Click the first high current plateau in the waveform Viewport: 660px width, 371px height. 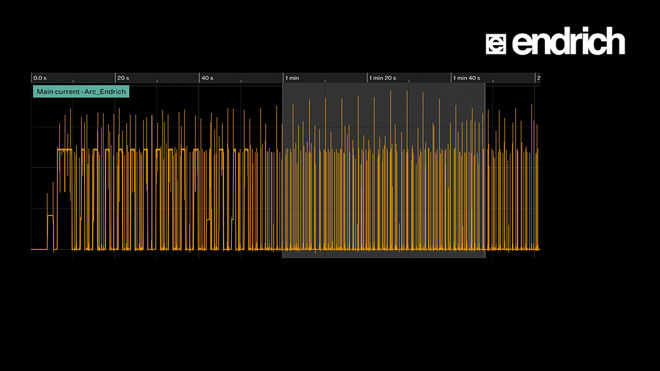[x=64, y=149]
